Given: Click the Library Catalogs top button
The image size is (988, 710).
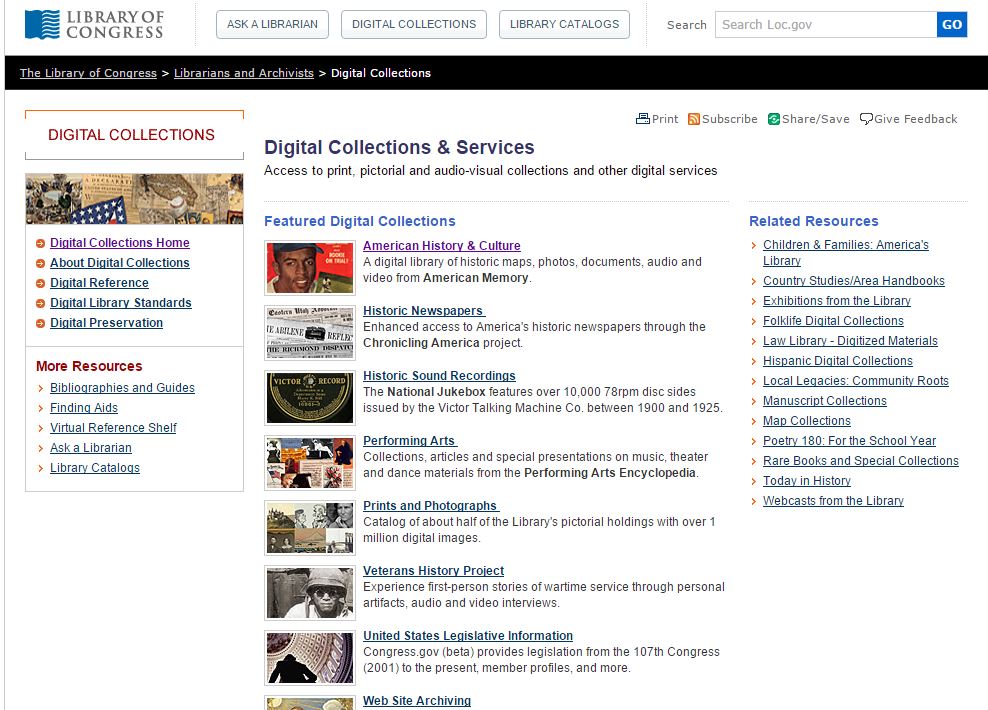Looking at the screenshot, I should pyautogui.click(x=565, y=25).
